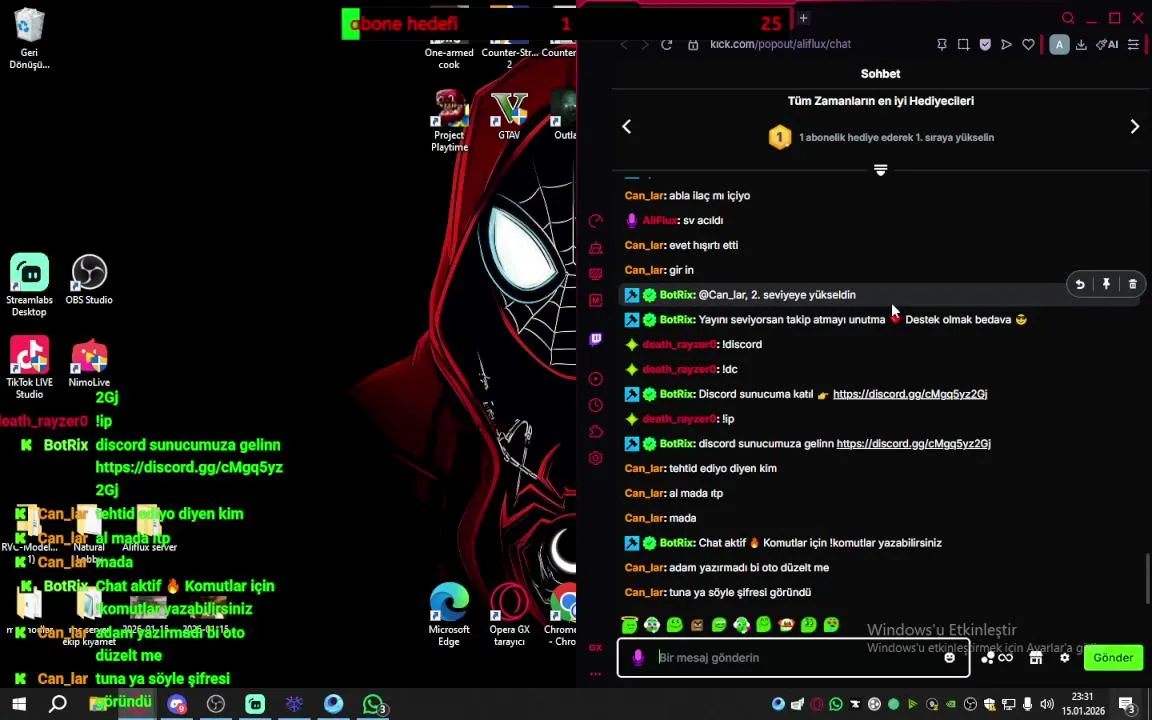Screen dimensions: 1152x720
Task: Open chat settings gear next to Gönder
Action: [x=1065, y=658]
